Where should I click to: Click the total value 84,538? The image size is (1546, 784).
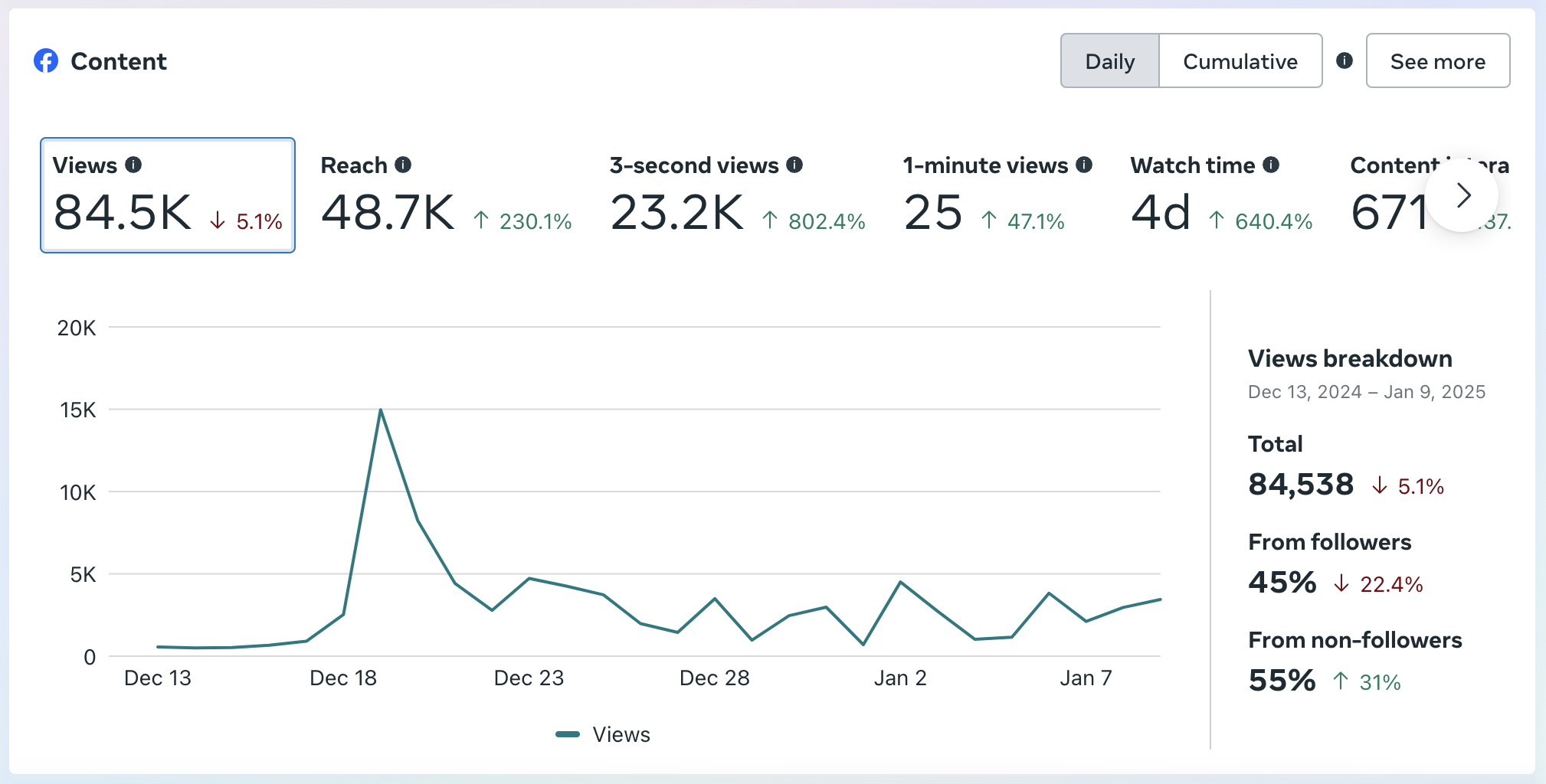tap(1301, 485)
